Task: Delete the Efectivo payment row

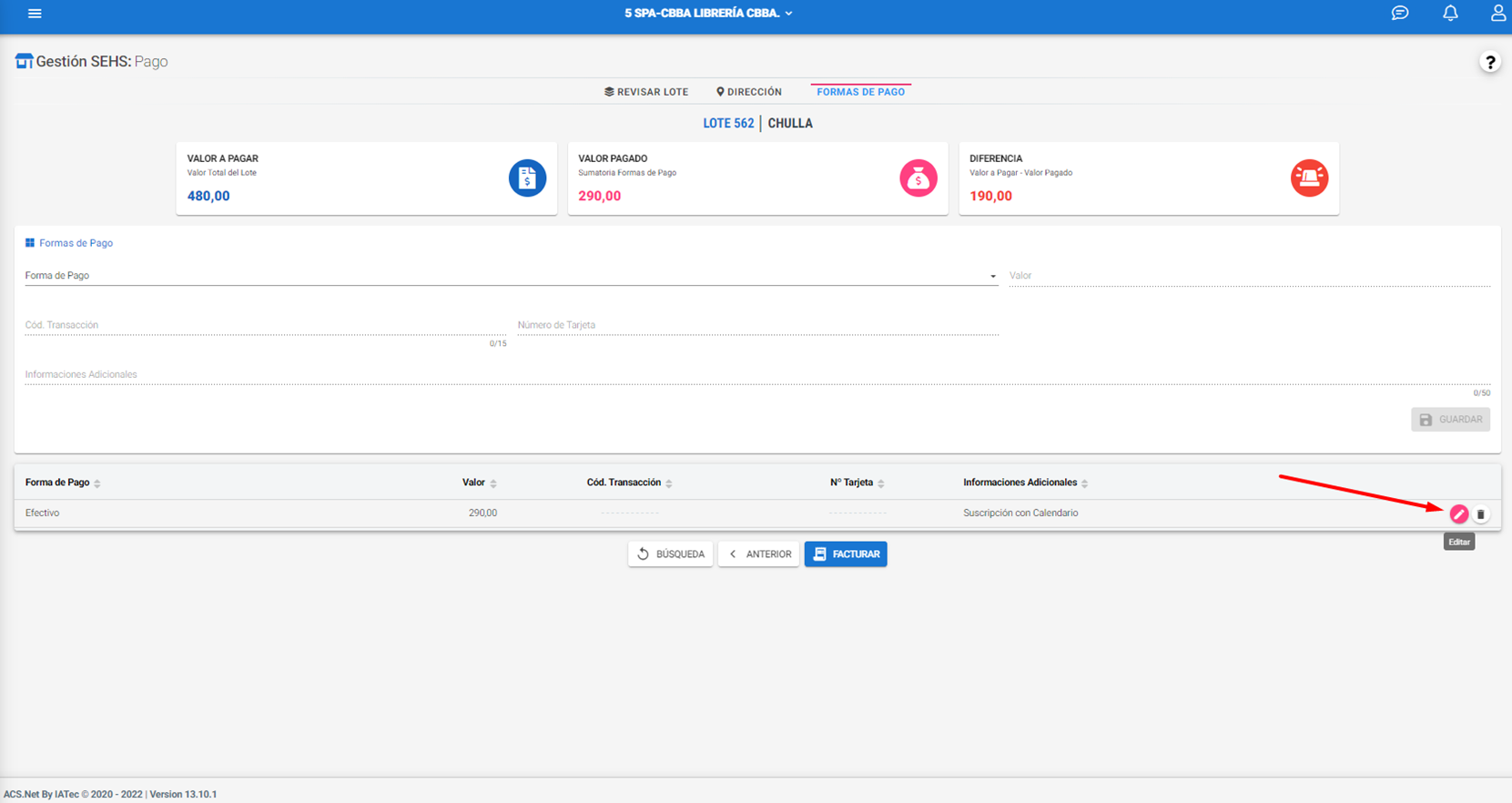Action: [x=1481, y=514]
